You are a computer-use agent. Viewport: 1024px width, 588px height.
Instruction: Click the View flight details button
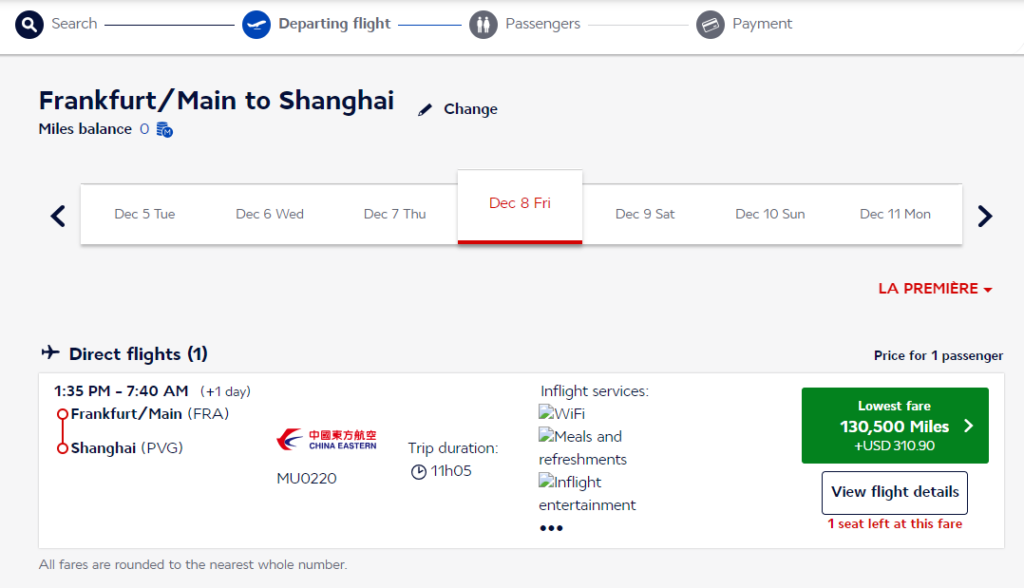click(894, 492)
